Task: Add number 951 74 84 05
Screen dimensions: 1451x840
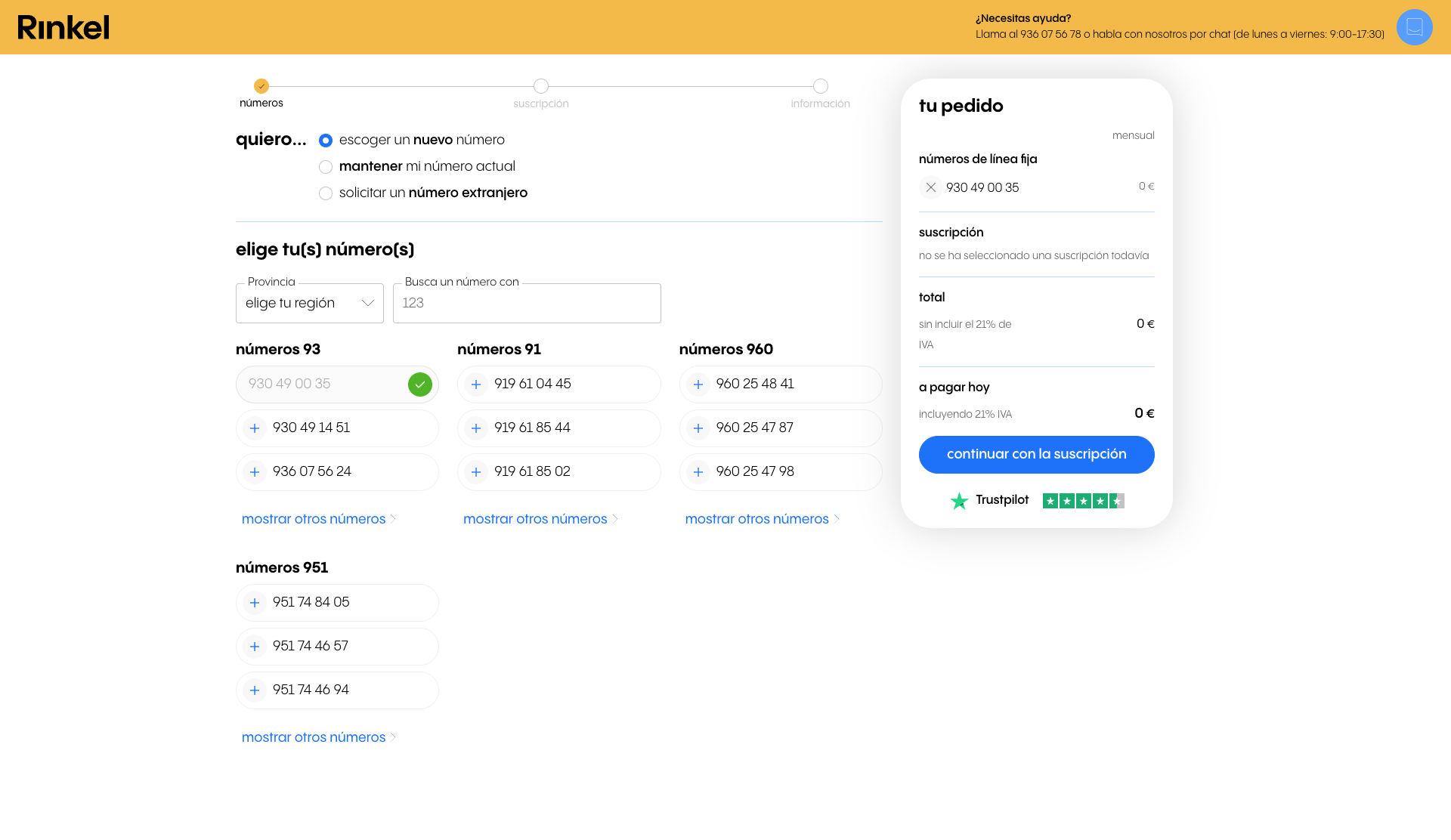Action: tap(255, 603)
